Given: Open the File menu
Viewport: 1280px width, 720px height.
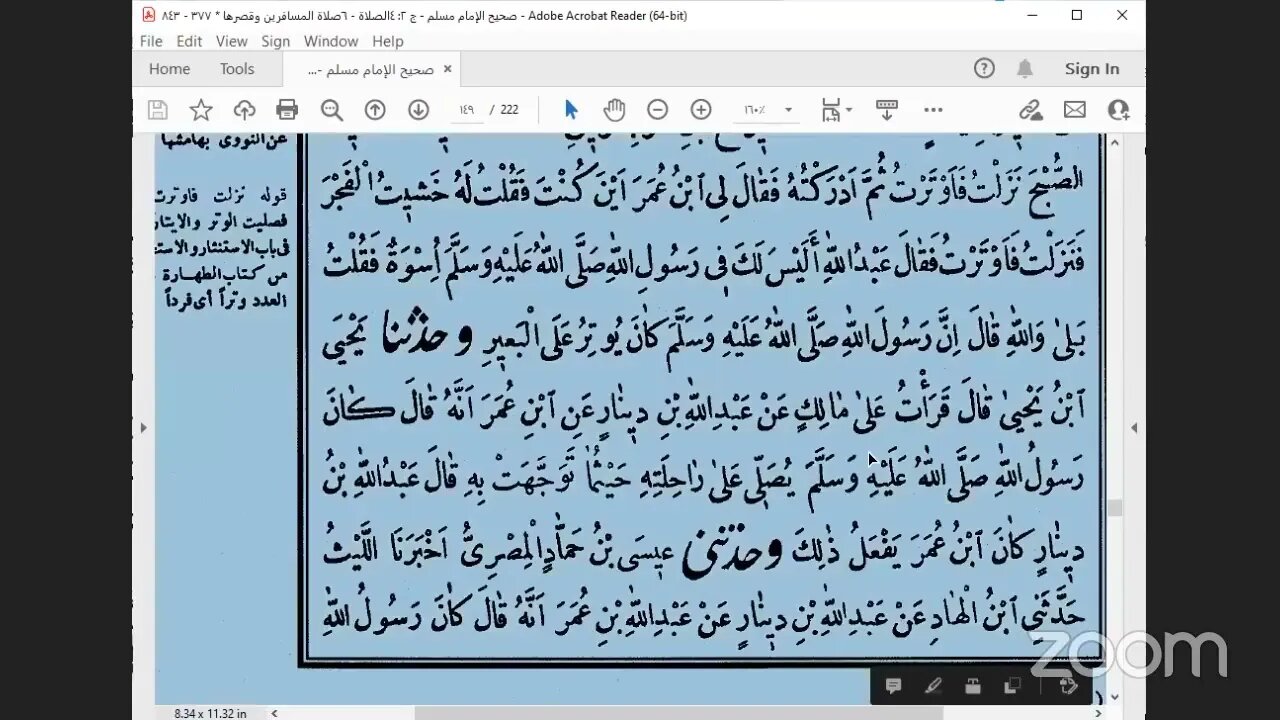Looking at the screenshot, I should tap(151, 41).
